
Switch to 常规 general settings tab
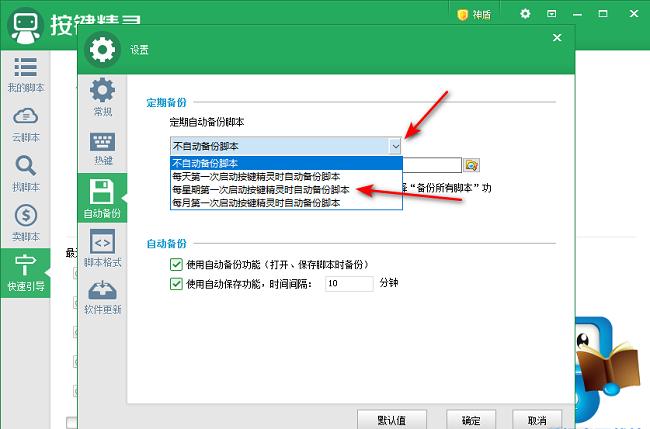(x=102, y=98)
